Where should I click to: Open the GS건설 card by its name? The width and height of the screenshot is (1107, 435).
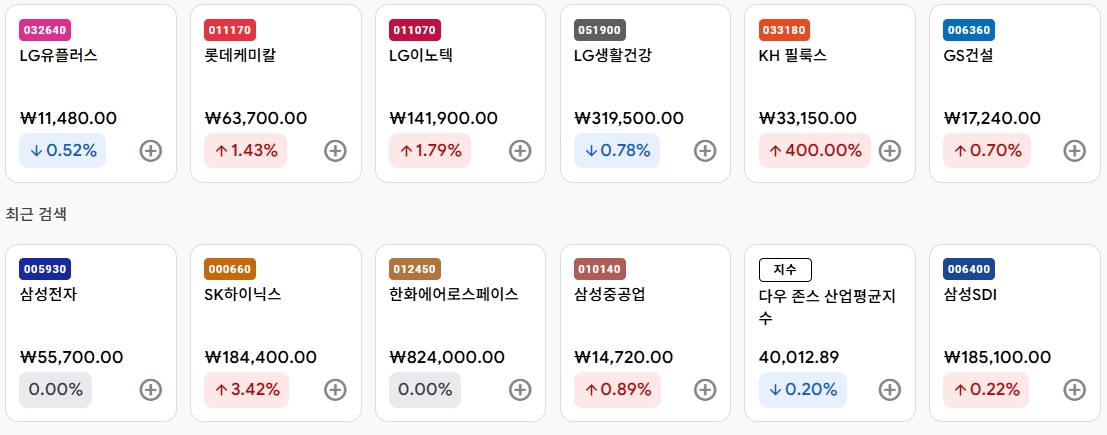(x=969, y=56)
